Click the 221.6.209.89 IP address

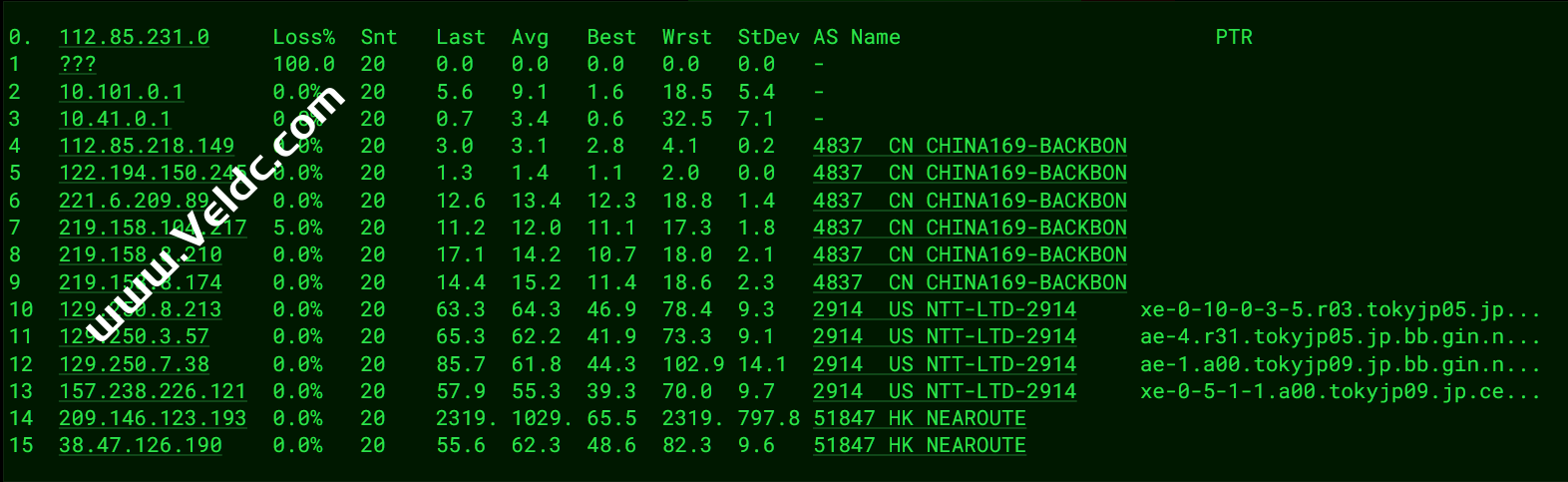134,201
